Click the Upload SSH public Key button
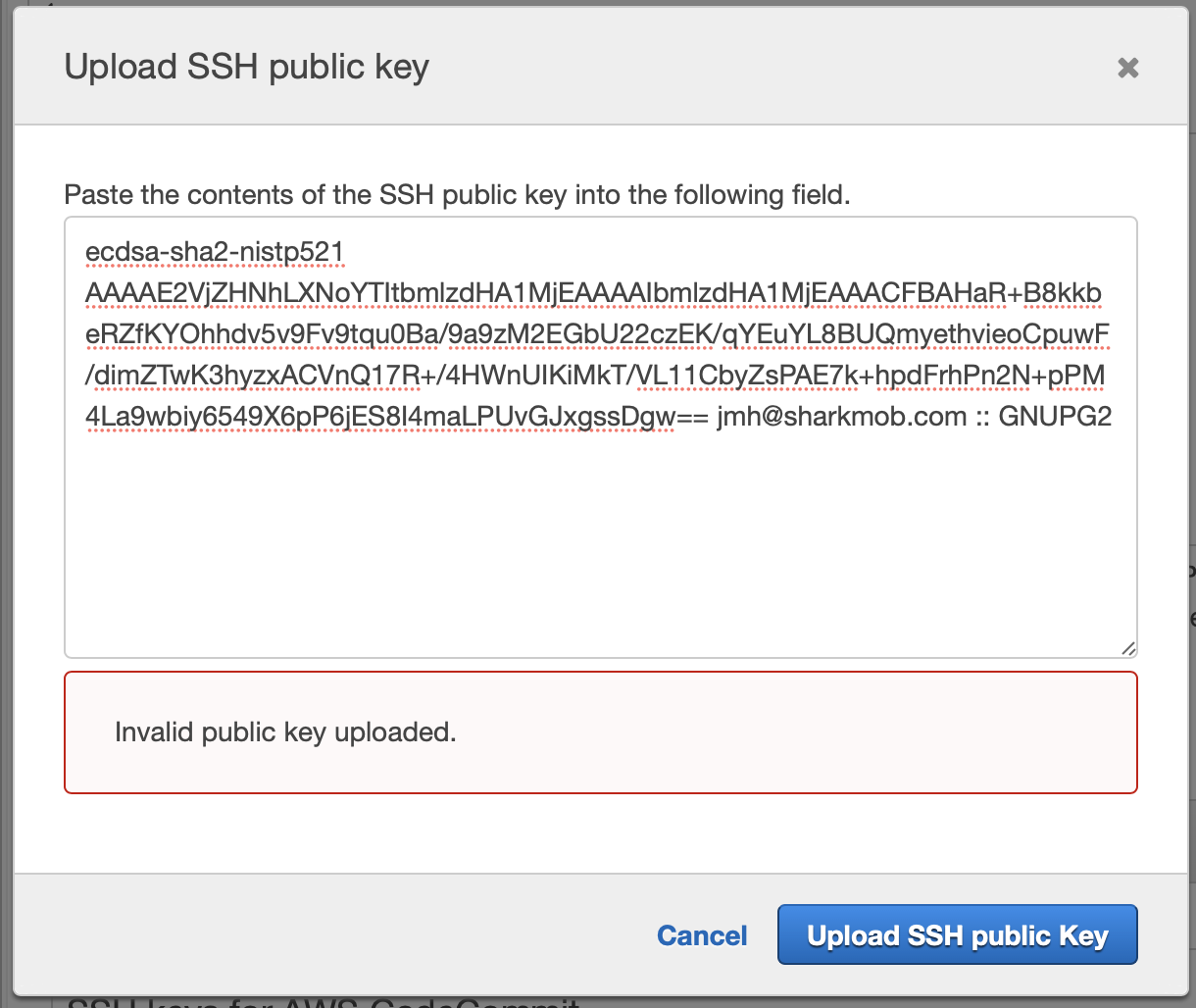 (957, 934)
